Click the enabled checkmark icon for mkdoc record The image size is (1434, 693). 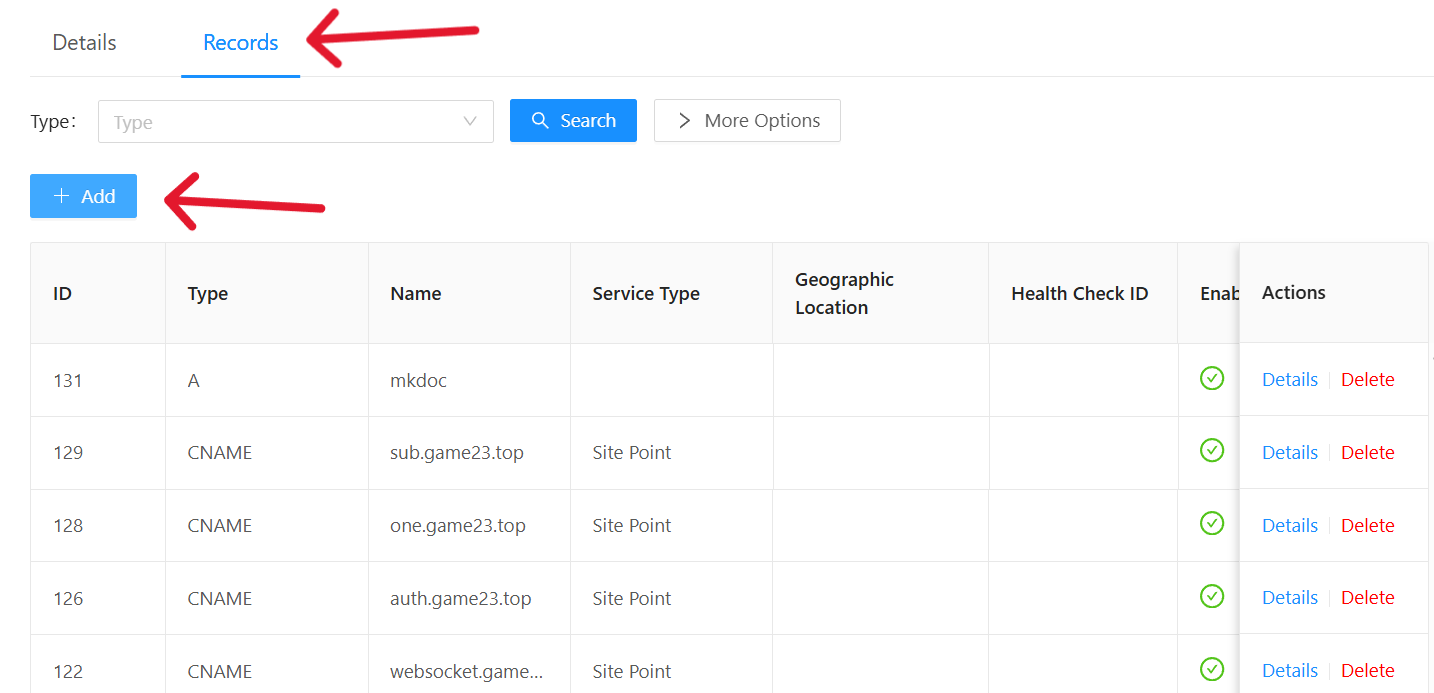pyautogui.click(x=1211, y=378)
